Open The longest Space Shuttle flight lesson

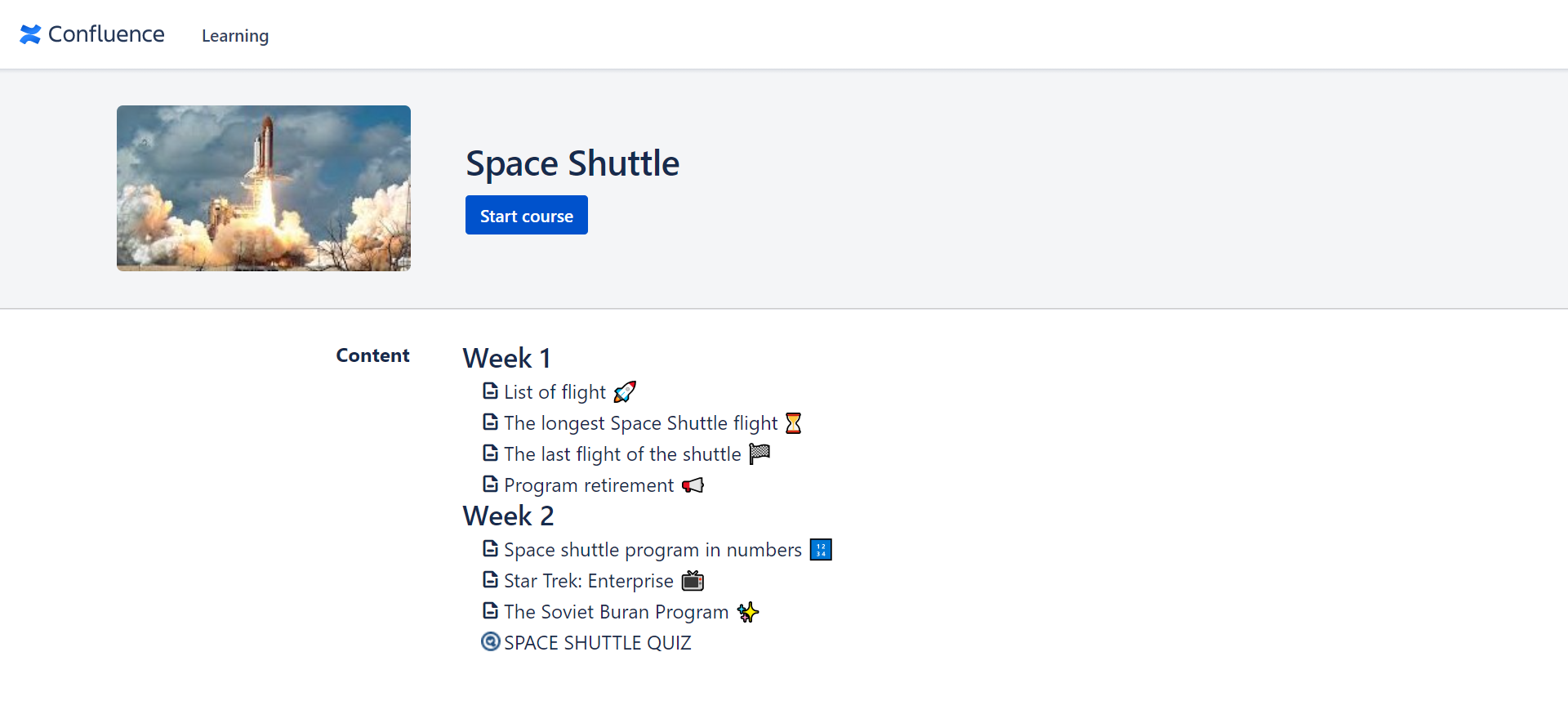641,423
